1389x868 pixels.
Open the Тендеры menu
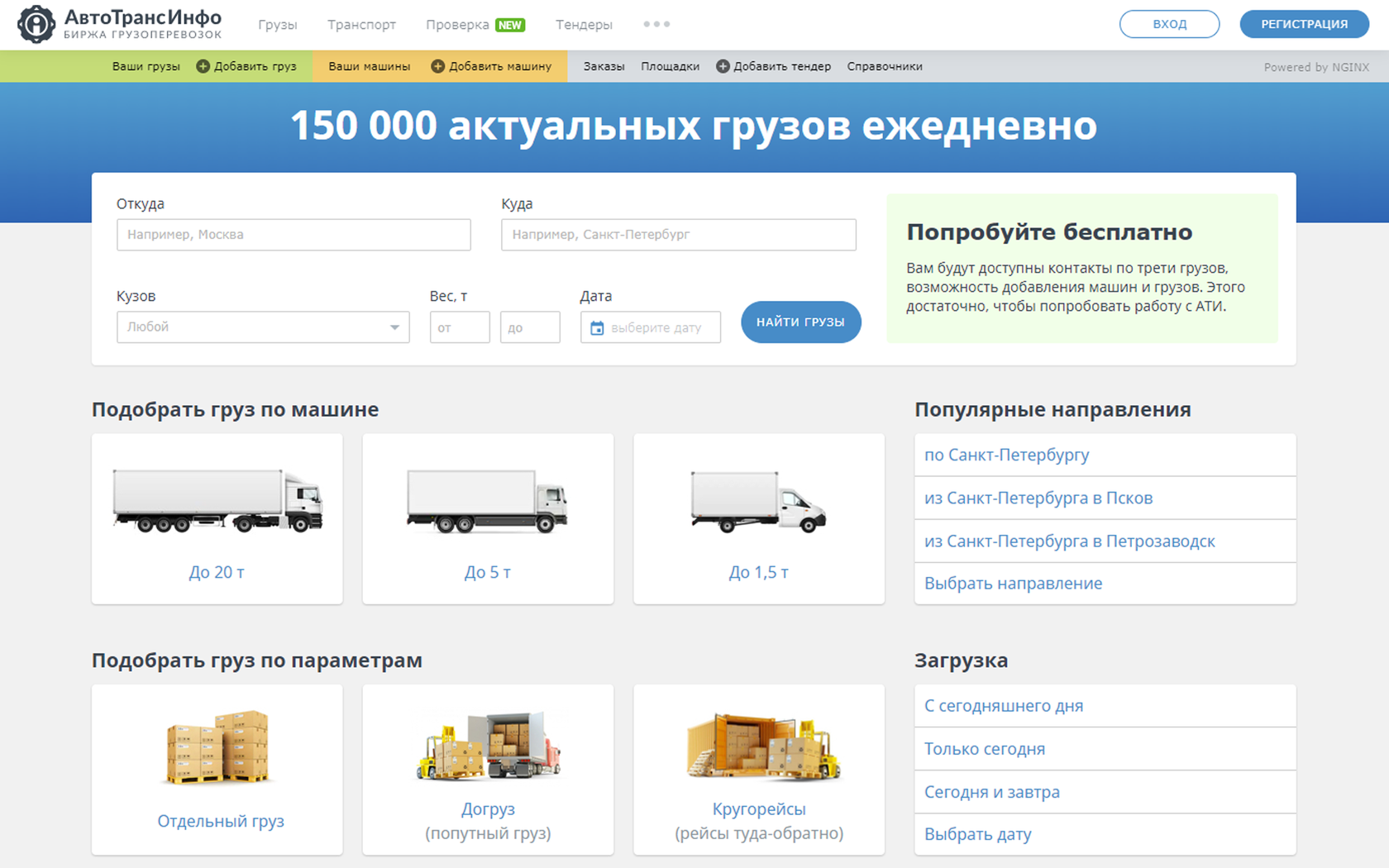(x=584, y=25)
